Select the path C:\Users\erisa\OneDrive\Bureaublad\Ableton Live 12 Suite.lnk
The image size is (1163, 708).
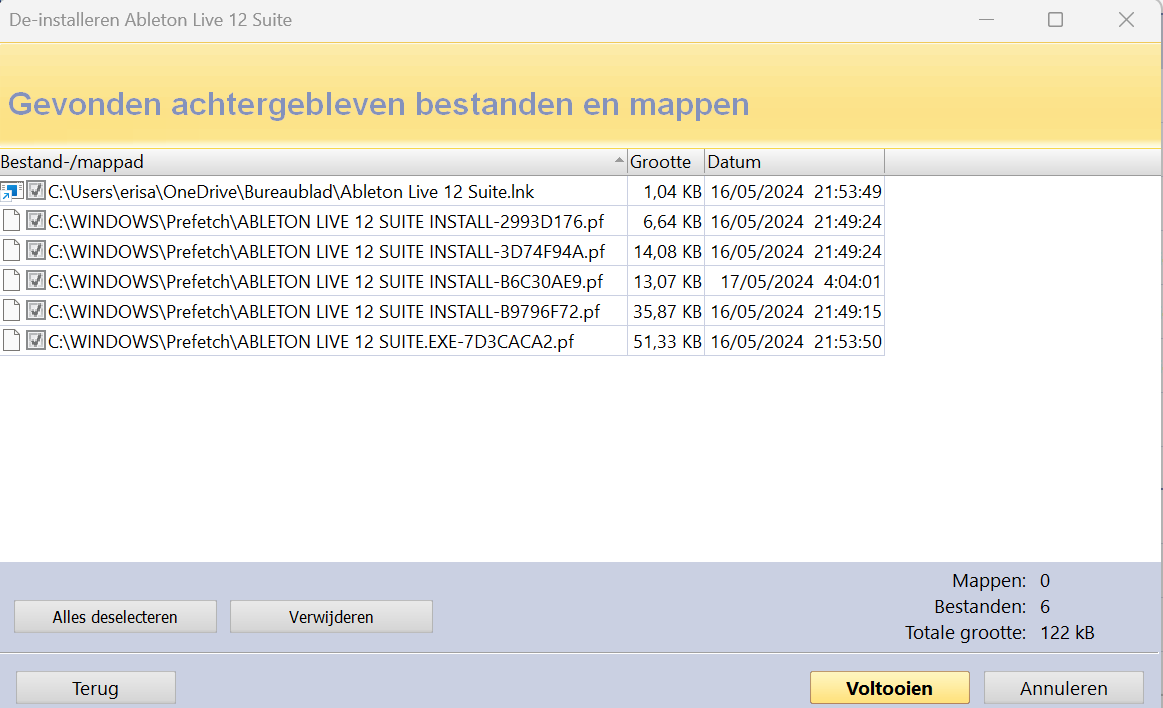291,192
